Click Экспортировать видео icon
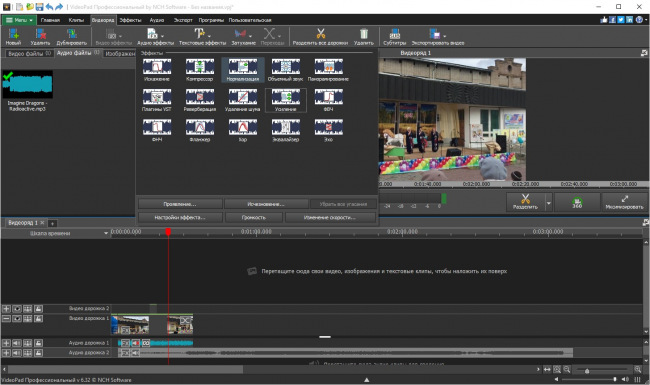Screen dimensions: 650x385 434,34
